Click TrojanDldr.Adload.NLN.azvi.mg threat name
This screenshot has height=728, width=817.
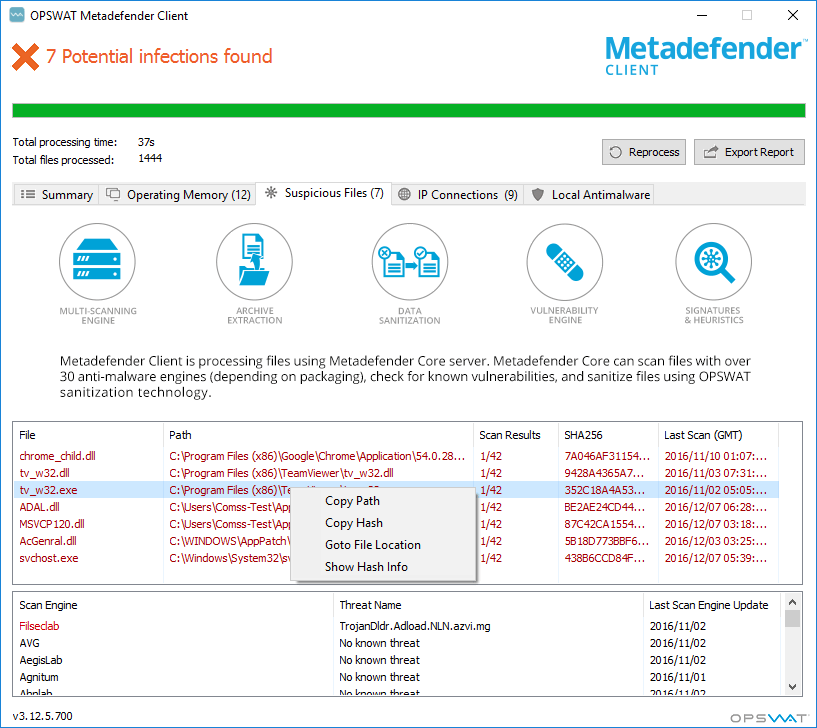click(415, 626)
